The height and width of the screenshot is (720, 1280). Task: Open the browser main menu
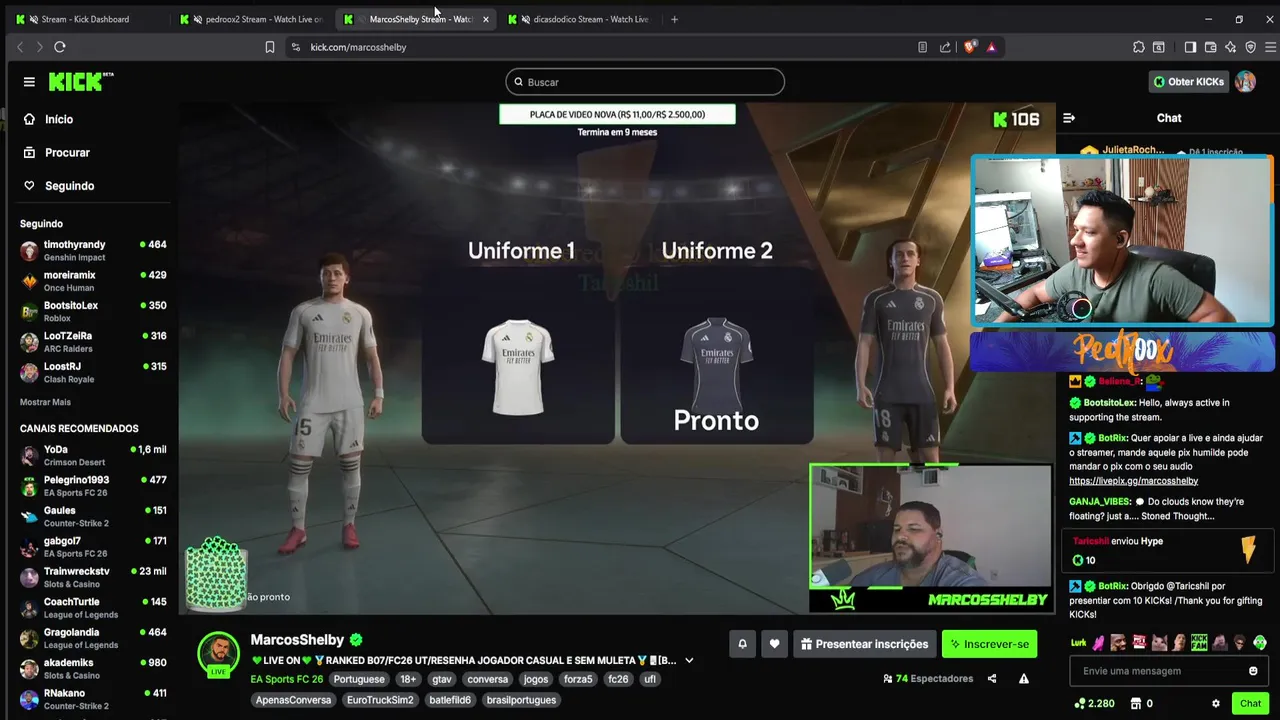coord(1271,47)
